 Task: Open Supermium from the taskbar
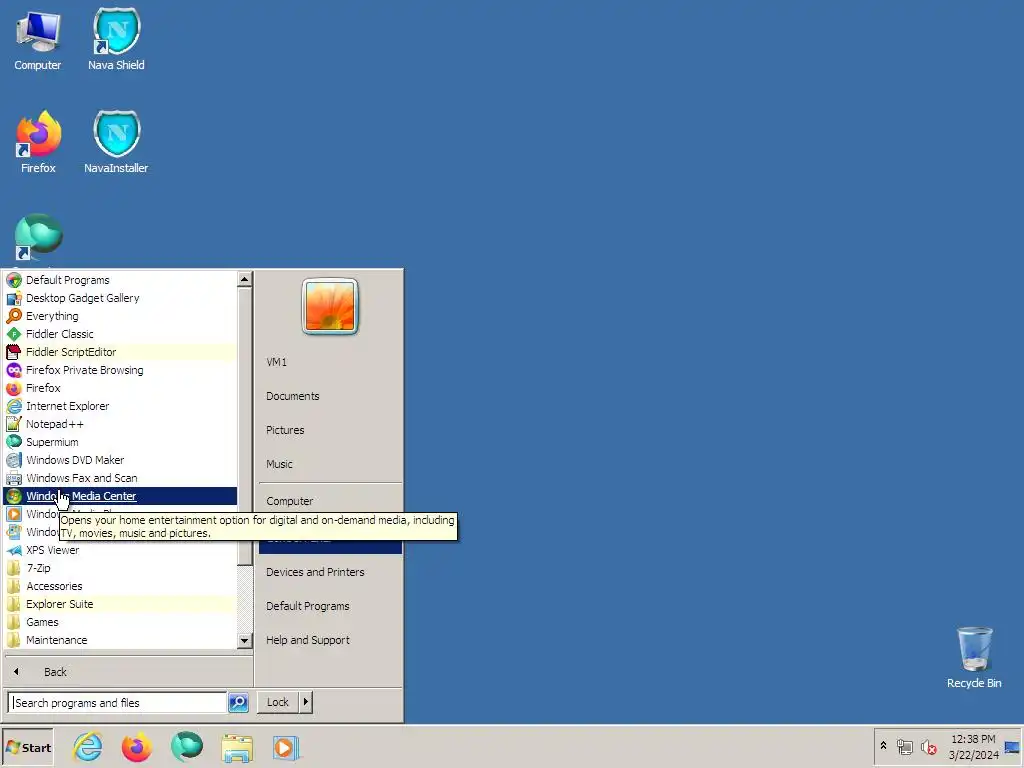(187, 747)
